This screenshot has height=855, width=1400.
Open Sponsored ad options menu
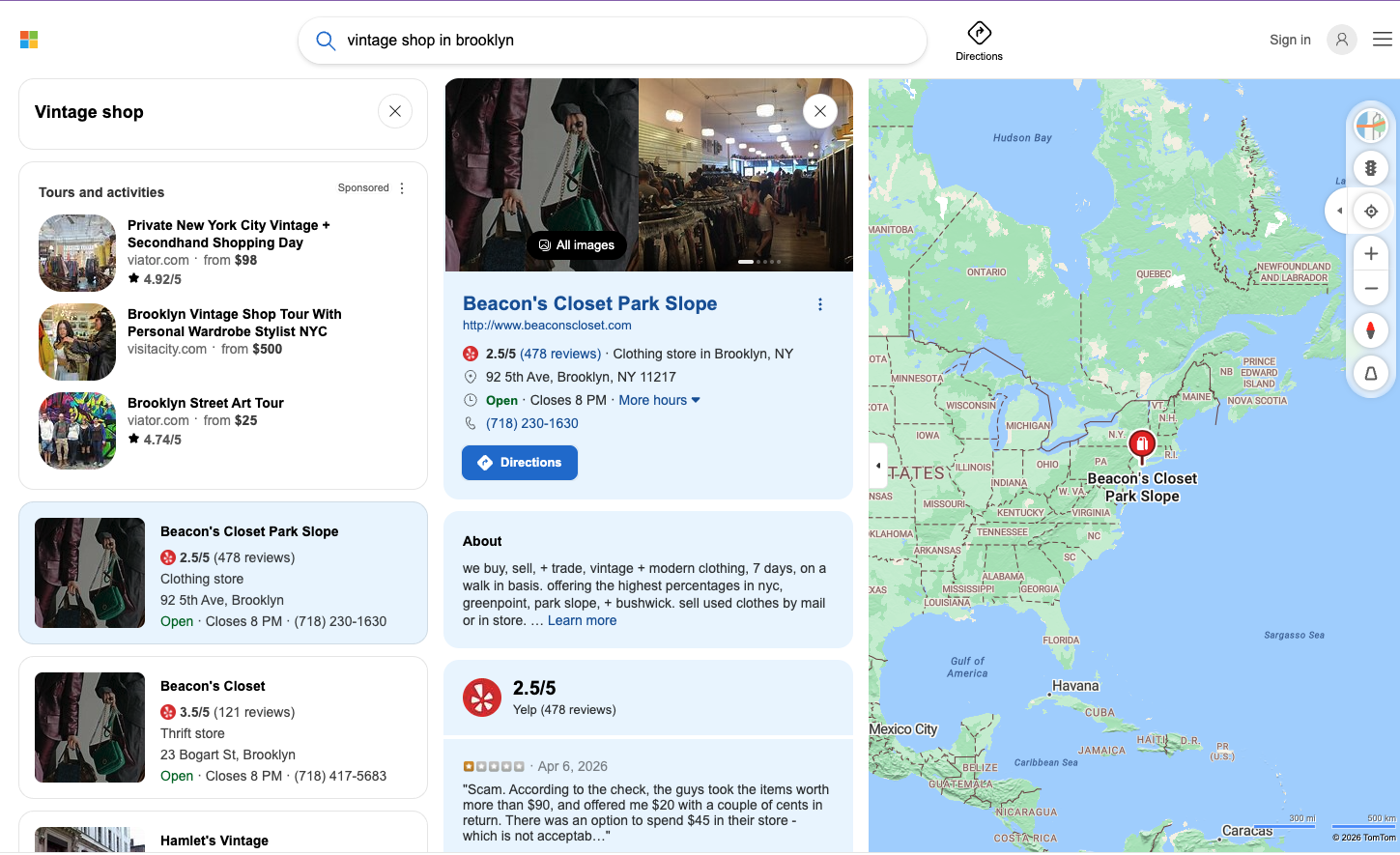coord(402,188)
